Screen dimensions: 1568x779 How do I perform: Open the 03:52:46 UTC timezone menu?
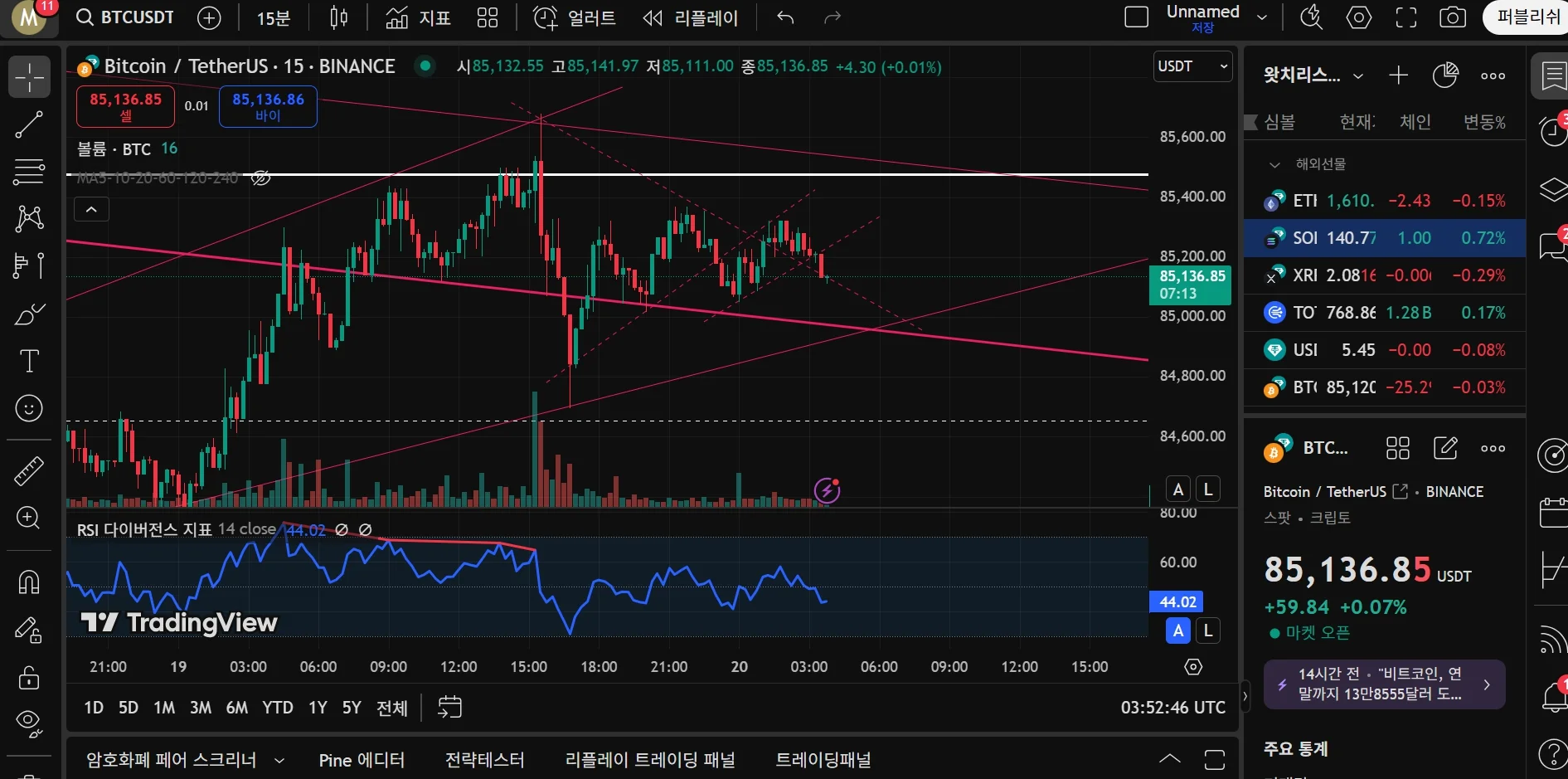[x=1173, y=708]
